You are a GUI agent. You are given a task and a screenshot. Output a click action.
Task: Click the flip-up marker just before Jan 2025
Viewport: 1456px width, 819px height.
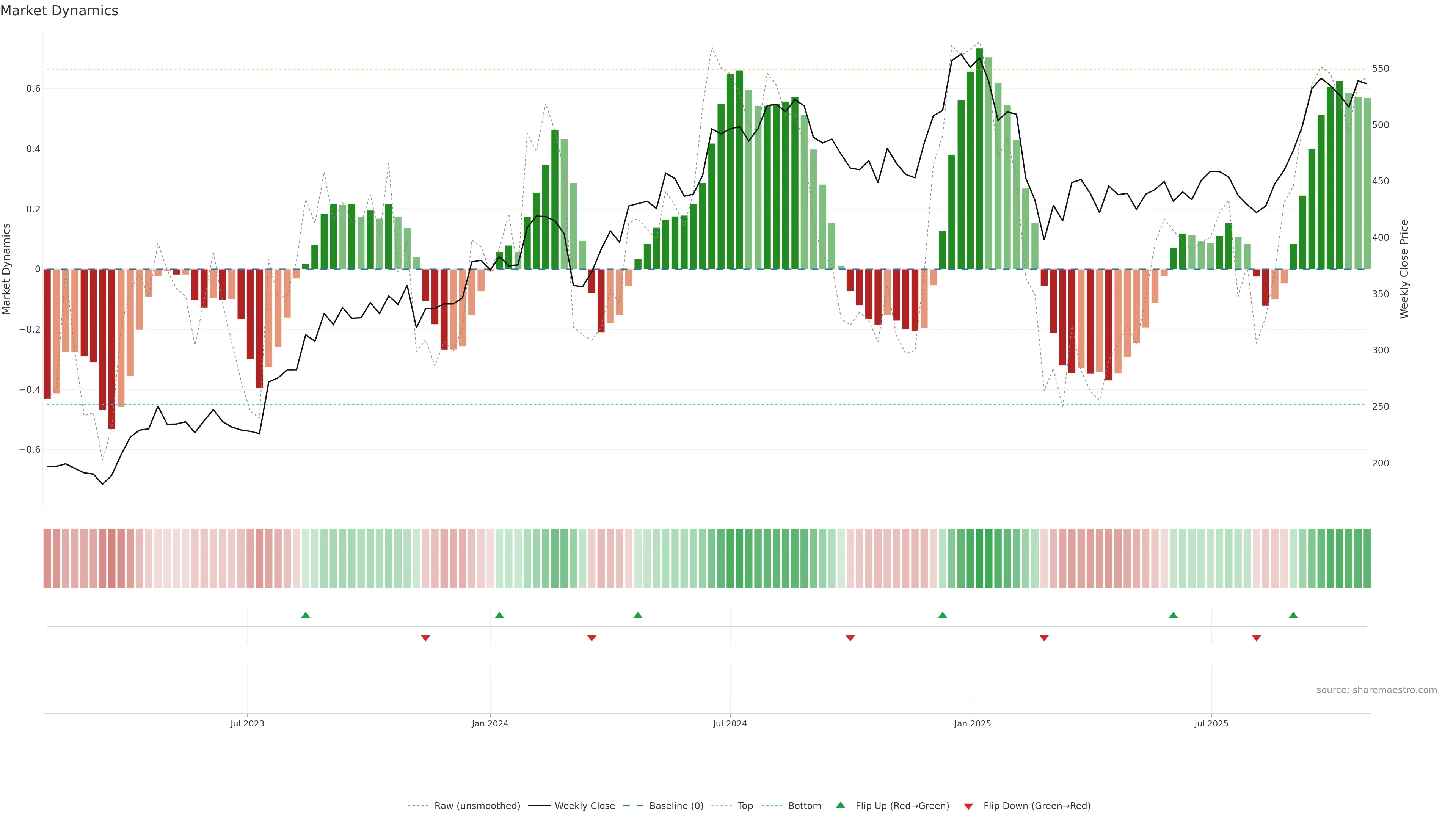pyautogui.click(x=942, y=615)
